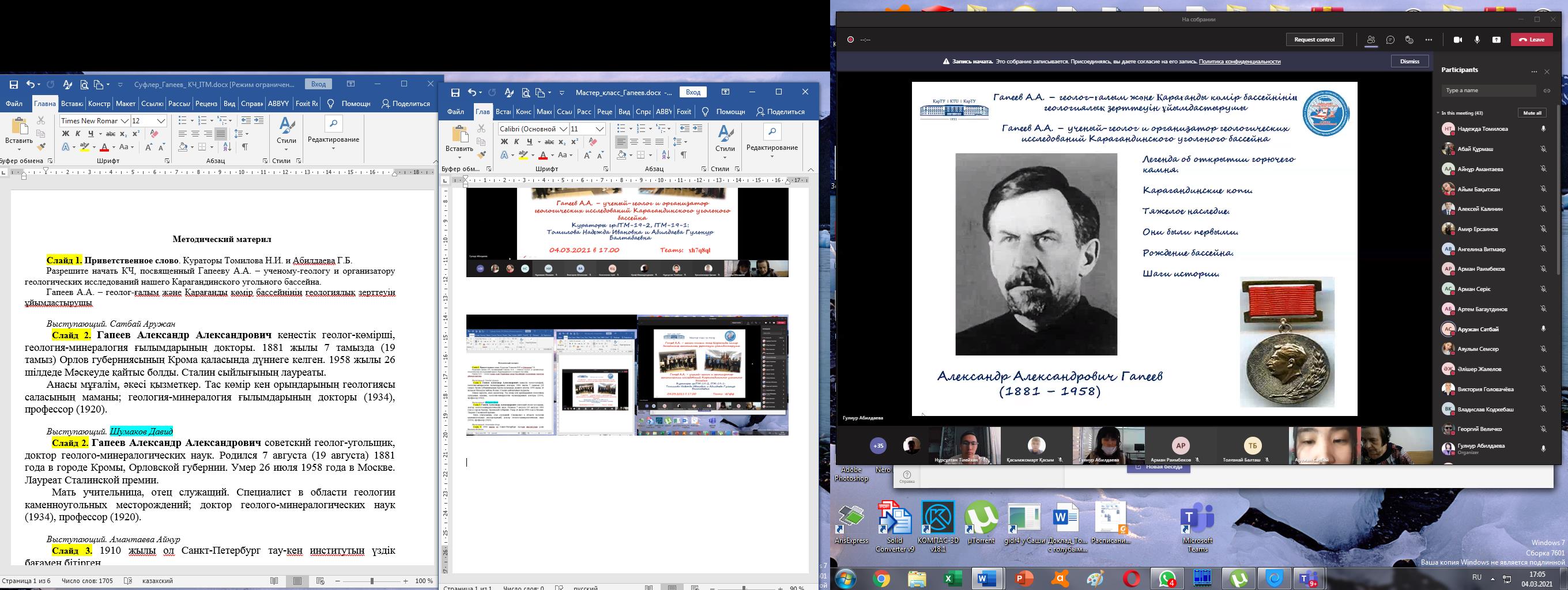
Task: Cut selection with scissors icon in Мастер_класс_Гапеев window
Action: click(x=481, y=129)
